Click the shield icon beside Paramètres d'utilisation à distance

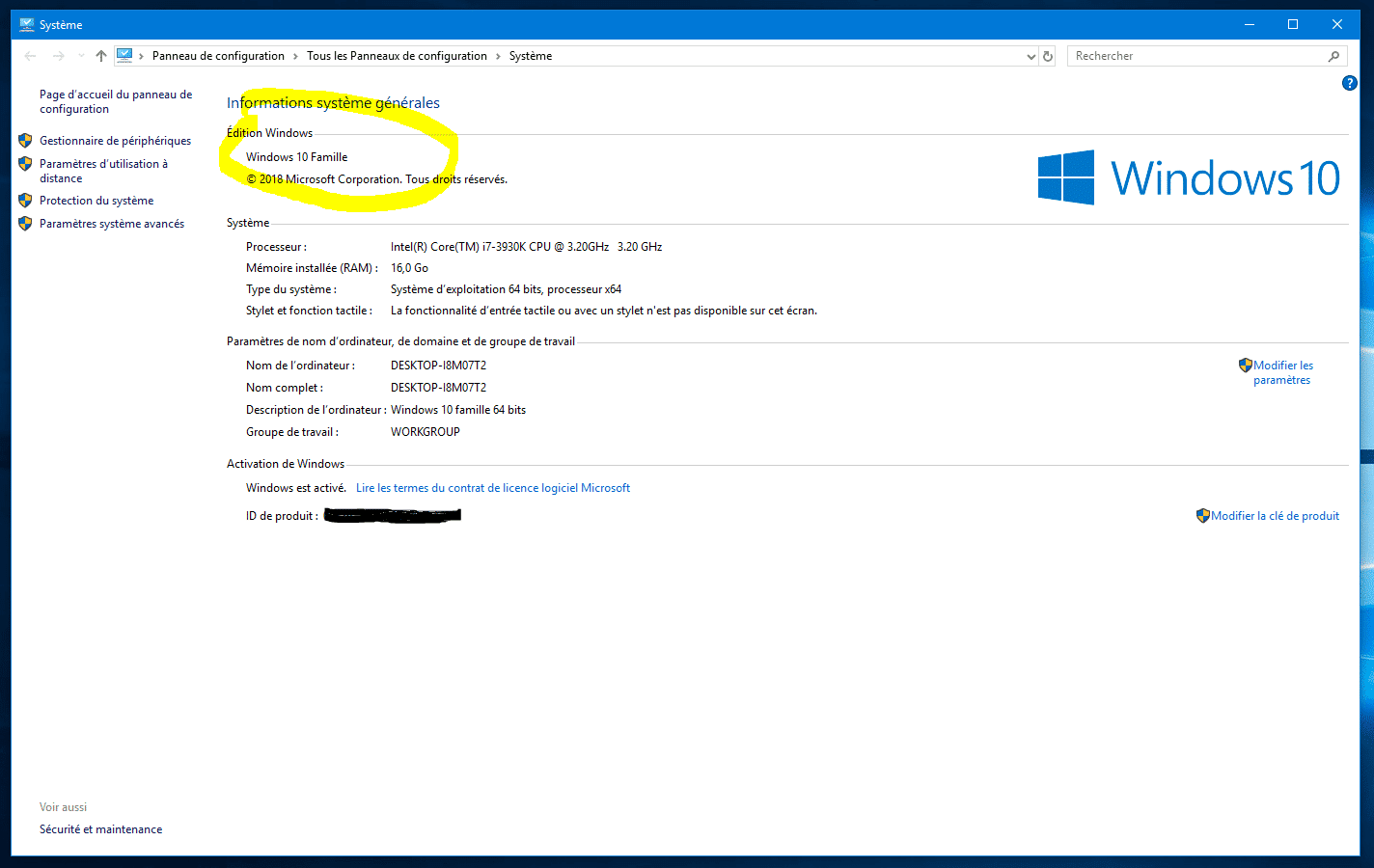point(25,164)
